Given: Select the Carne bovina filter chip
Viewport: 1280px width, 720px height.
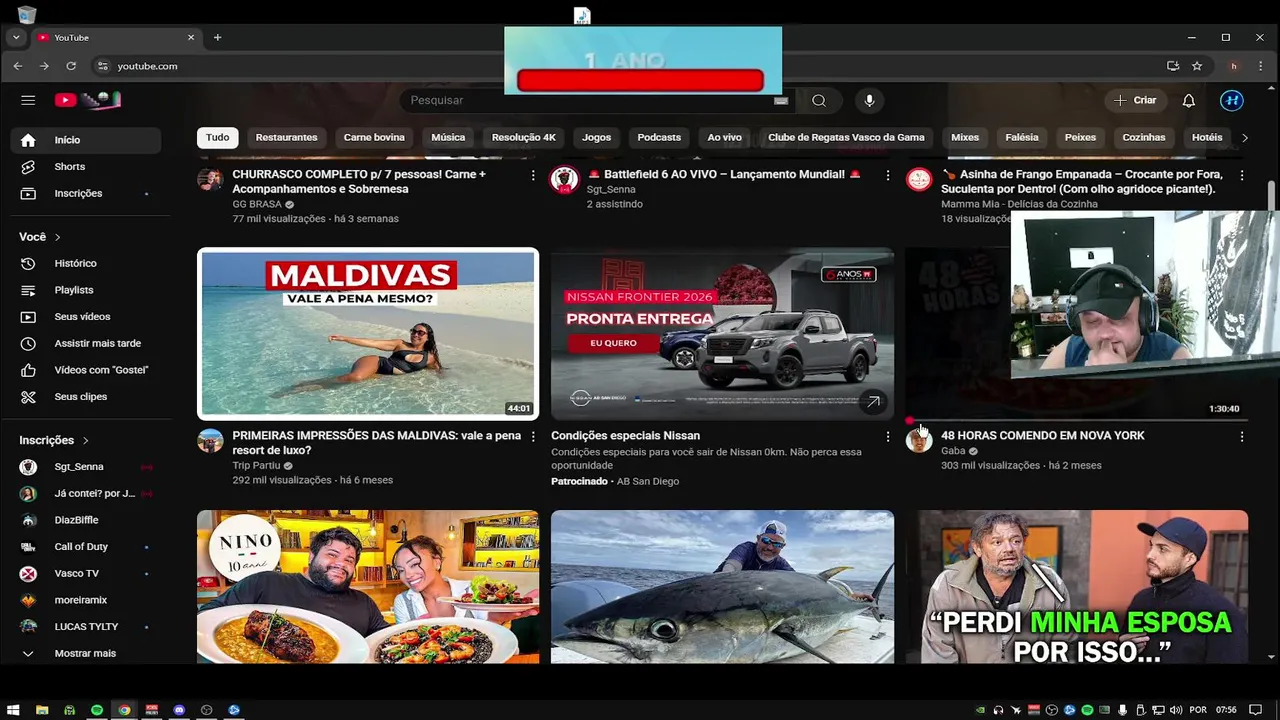Looking at the screenshot, I should [x=374, y=137].
